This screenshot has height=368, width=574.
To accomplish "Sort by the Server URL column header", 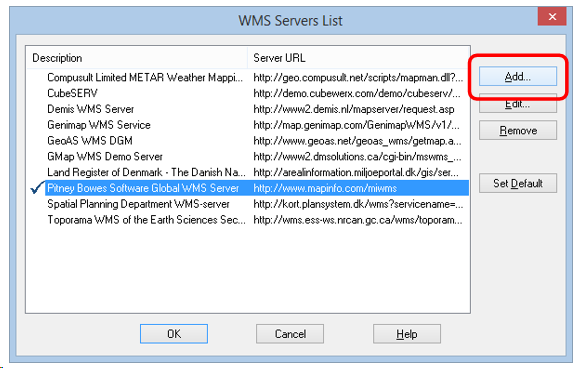I will point(358,58).
